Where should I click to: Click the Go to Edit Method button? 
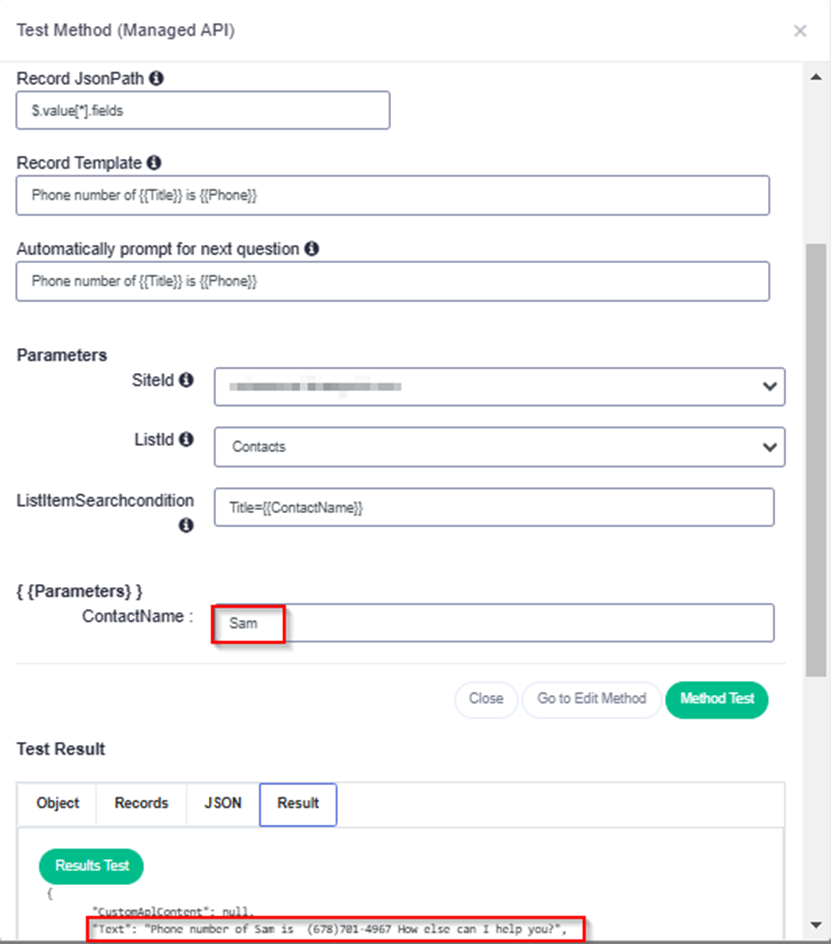(591, 699)
